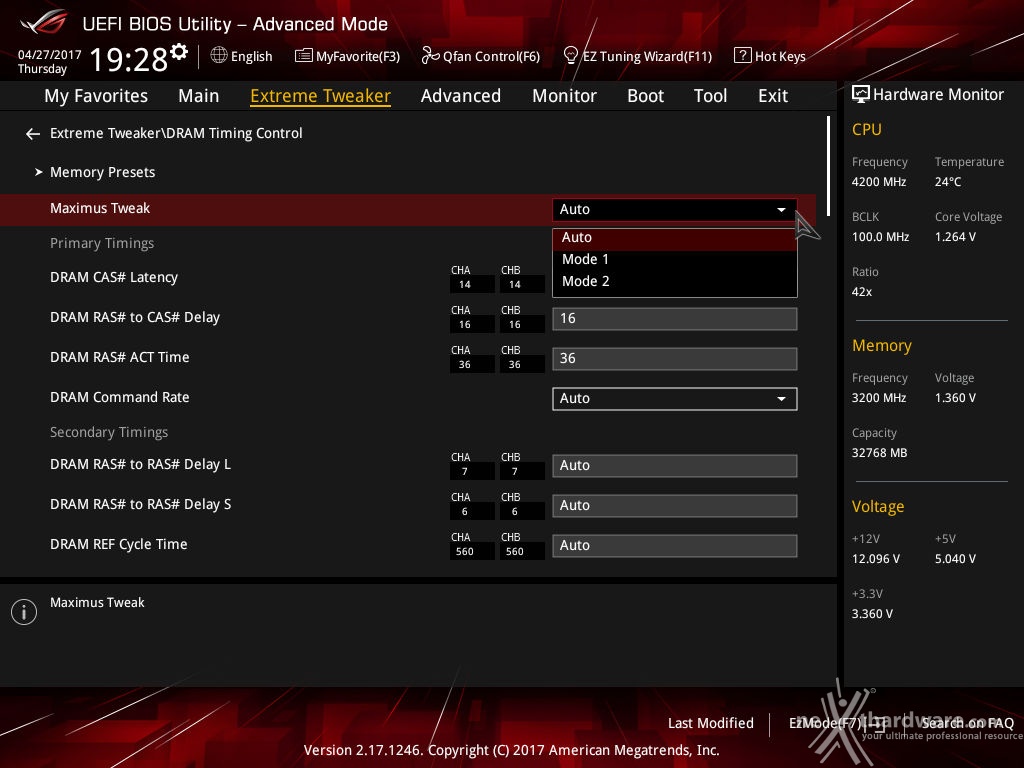Click the 19:28 clock display
Image resolution: width=1024 pixels, height=768 pixels.
(129, 59)
